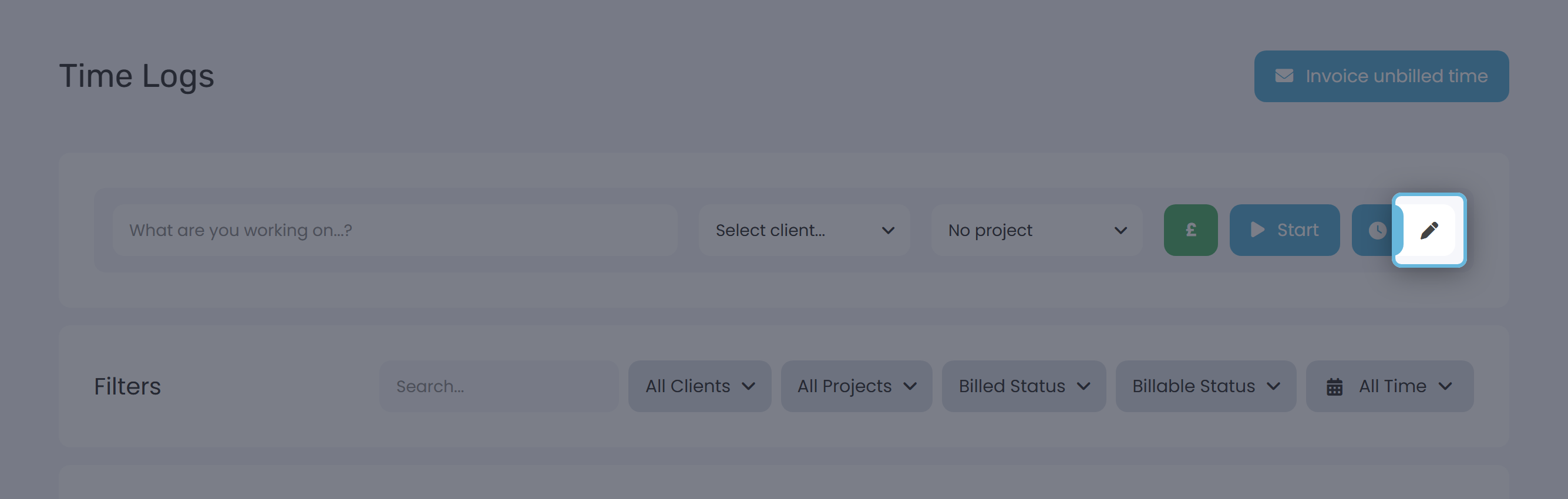
Task: Click the No project chevron arrow
Action: [1121, 231]
